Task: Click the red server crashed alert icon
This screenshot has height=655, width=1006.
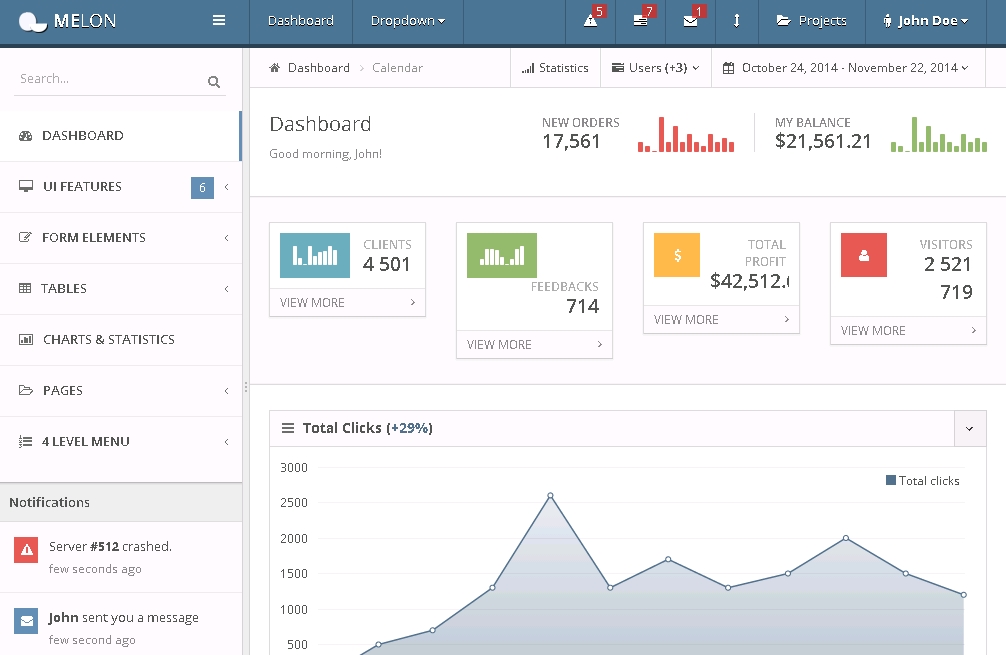Action: [x=27, y=548]
